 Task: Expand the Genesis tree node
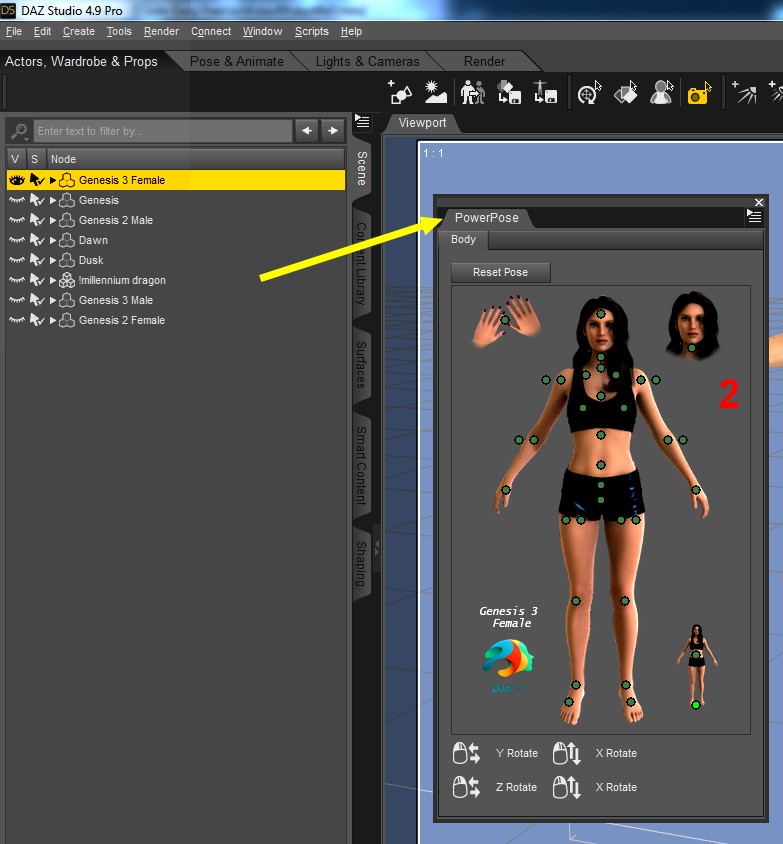coord(53,200)
